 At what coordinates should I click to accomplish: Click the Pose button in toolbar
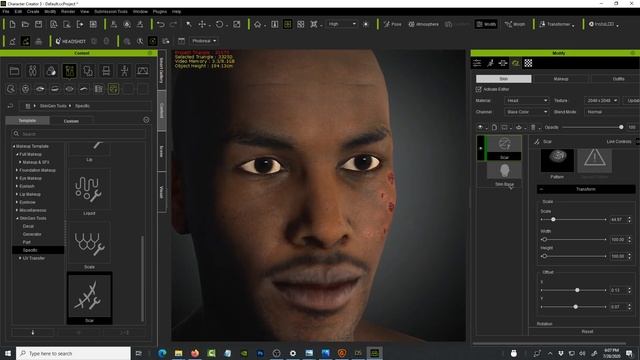(x=393, y=24)
